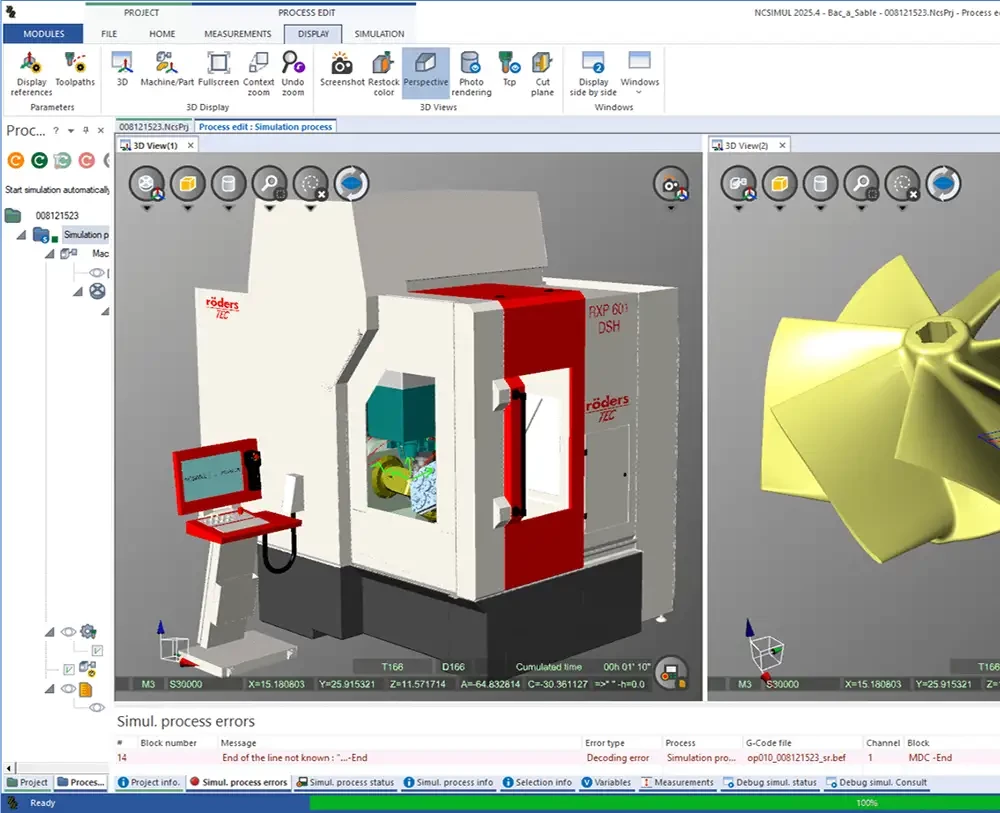
Task: Toggle eye visibility next to gear tree item
Action: tap(68, 632)
